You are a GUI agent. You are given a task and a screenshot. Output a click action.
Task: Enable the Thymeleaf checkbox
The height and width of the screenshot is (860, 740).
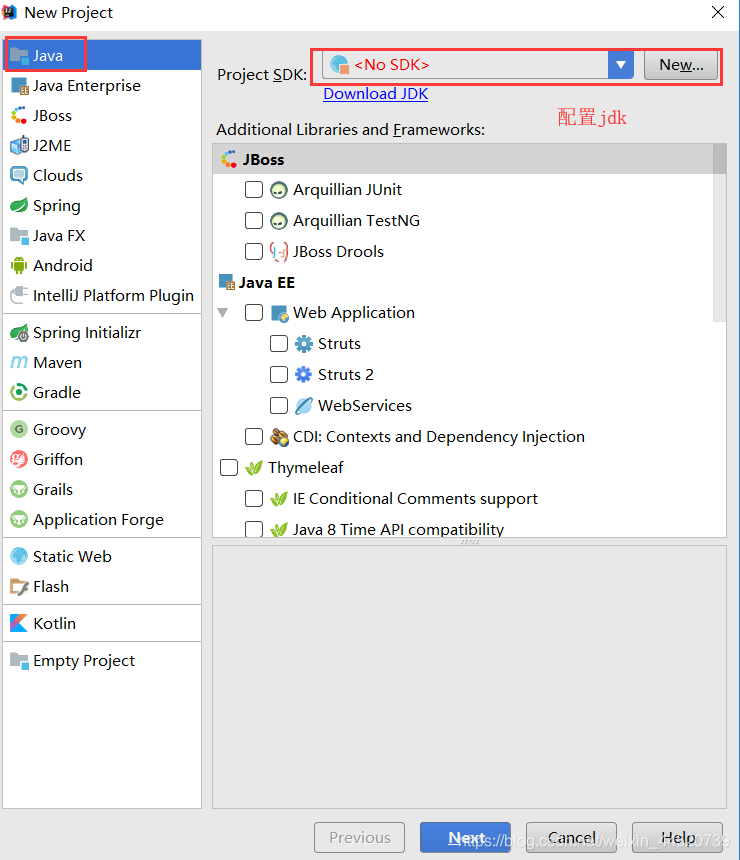tap(229, 468)
